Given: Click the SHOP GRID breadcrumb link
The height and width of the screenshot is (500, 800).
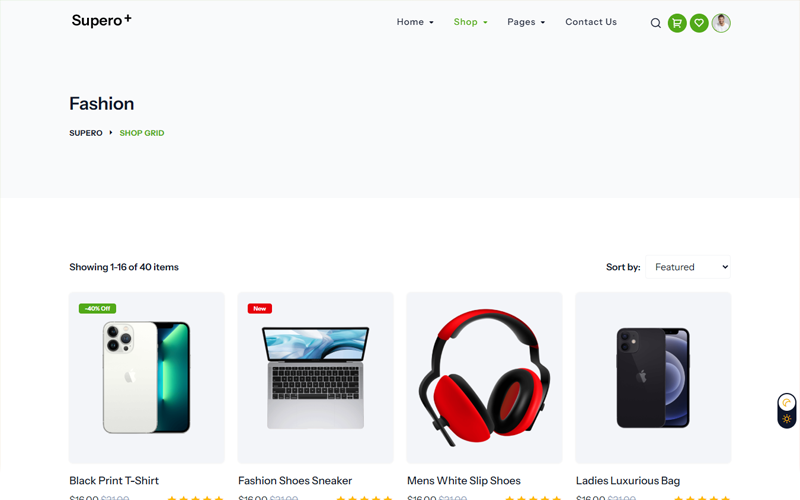Looking at the screenshot, I should click(x=142, y=133).
